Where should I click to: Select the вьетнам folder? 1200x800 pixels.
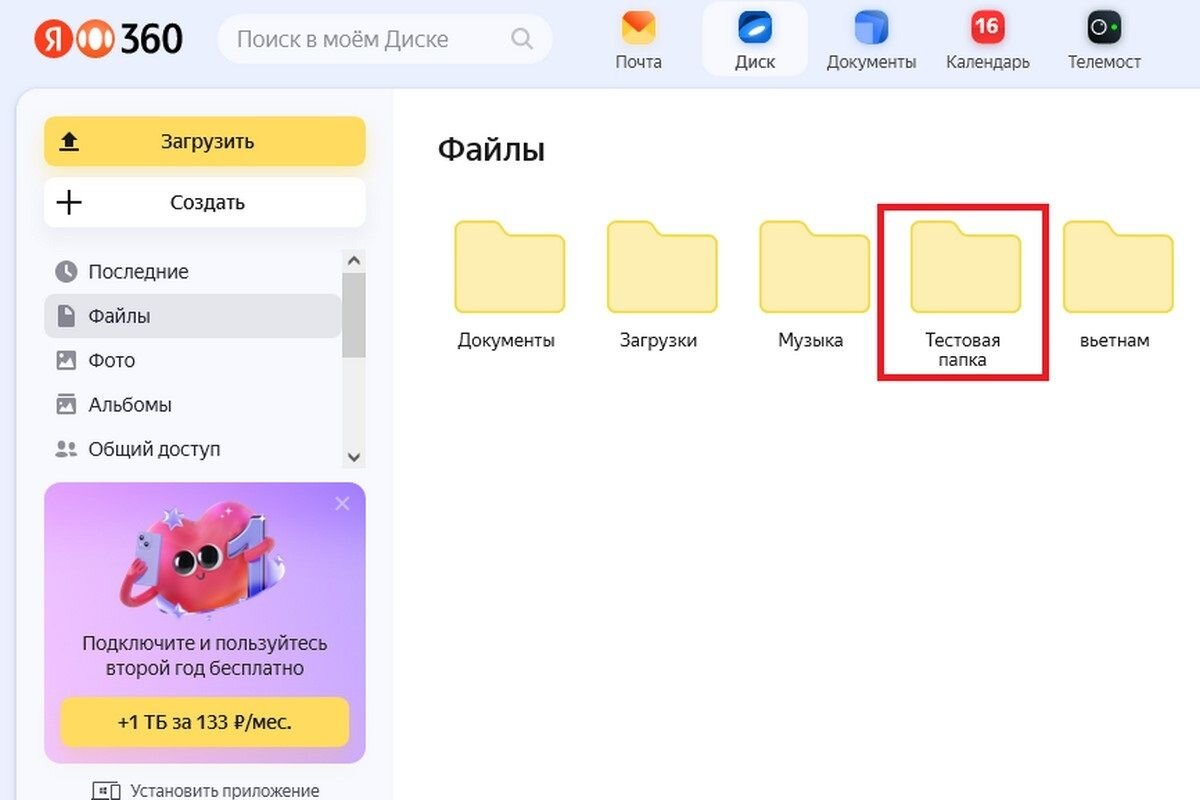tap(1116, 285)
